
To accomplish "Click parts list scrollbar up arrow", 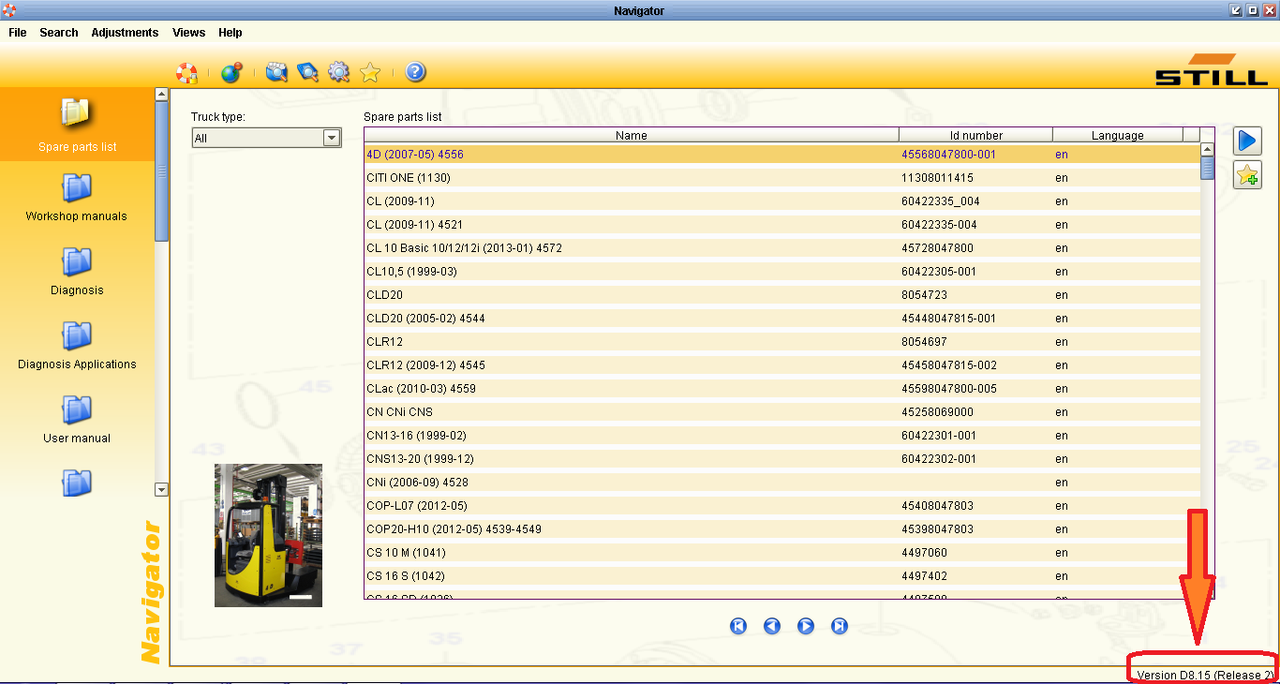I will tap(1207, 149).
